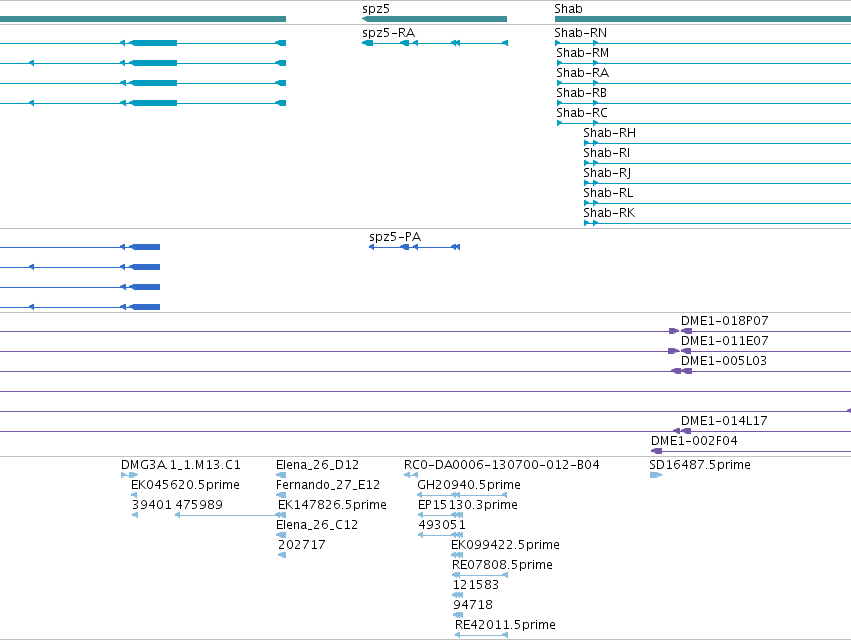The image size is (851, 640).
Task: Select the DME1-014L17 clone label
Action: click(x=724, y=421)
